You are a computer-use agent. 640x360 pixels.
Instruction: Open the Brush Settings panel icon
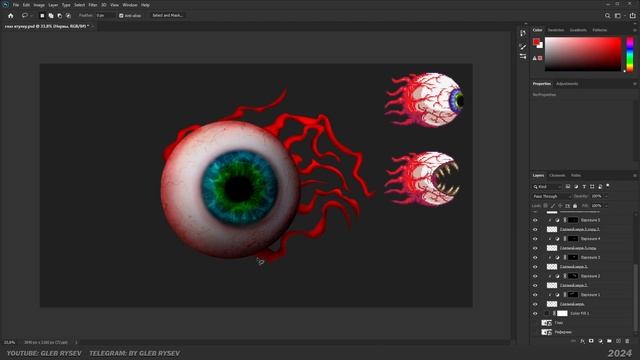pos(523,47)
